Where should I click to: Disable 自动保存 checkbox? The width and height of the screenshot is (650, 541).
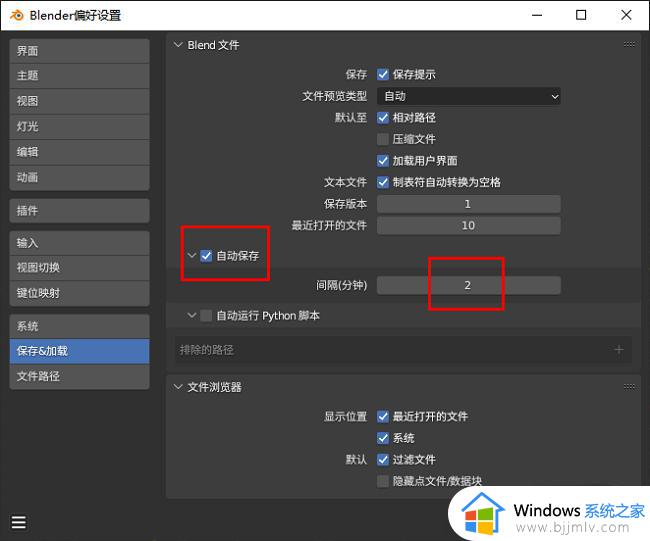206,256
